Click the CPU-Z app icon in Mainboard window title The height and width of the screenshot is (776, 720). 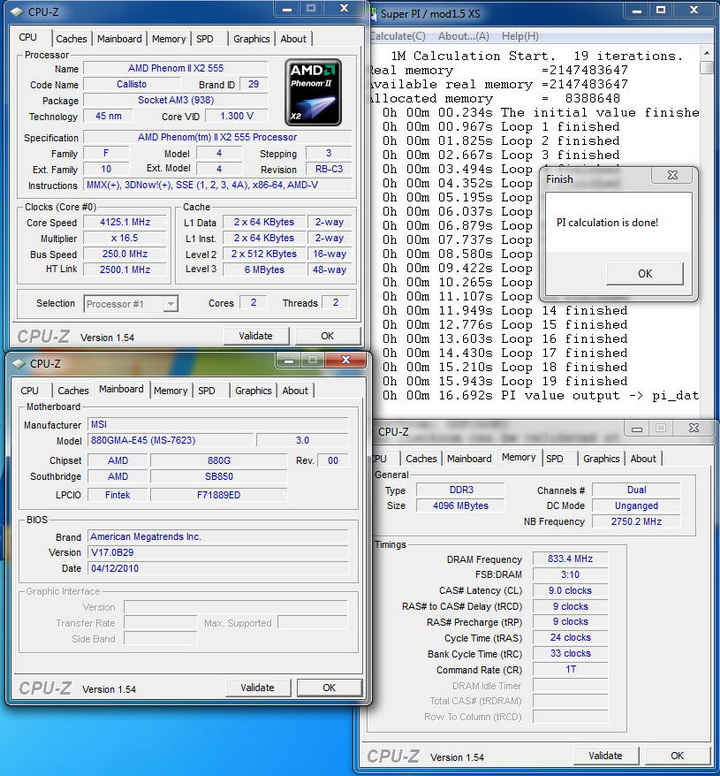pos(19,364)
